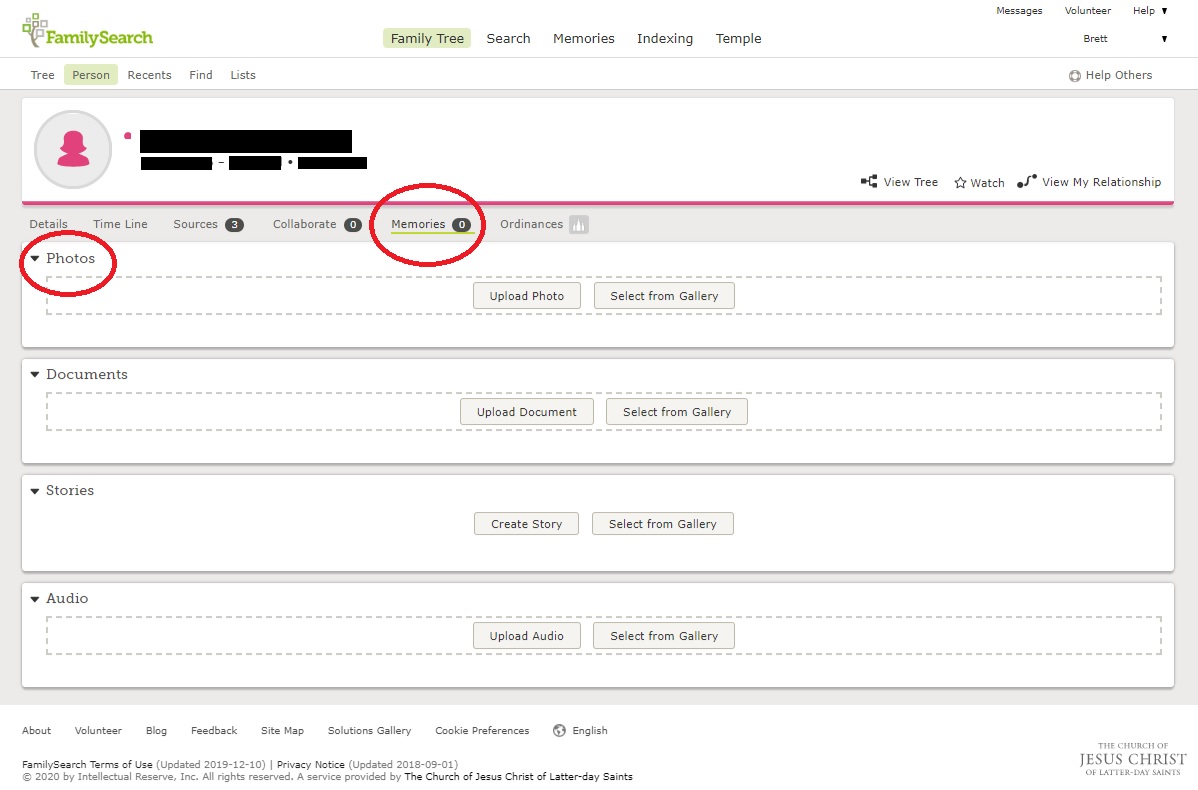
Task: Click Select from Gallery under Audio
Action: click(x=664, y=636)
